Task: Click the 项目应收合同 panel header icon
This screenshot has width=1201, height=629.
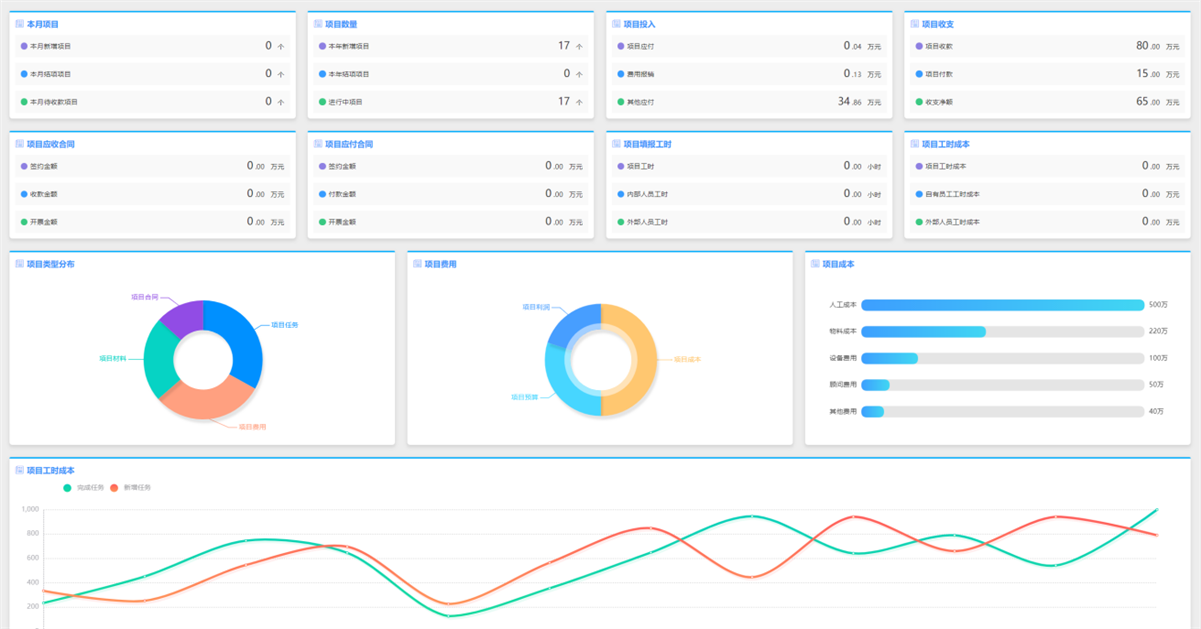Action: point(20,144)
